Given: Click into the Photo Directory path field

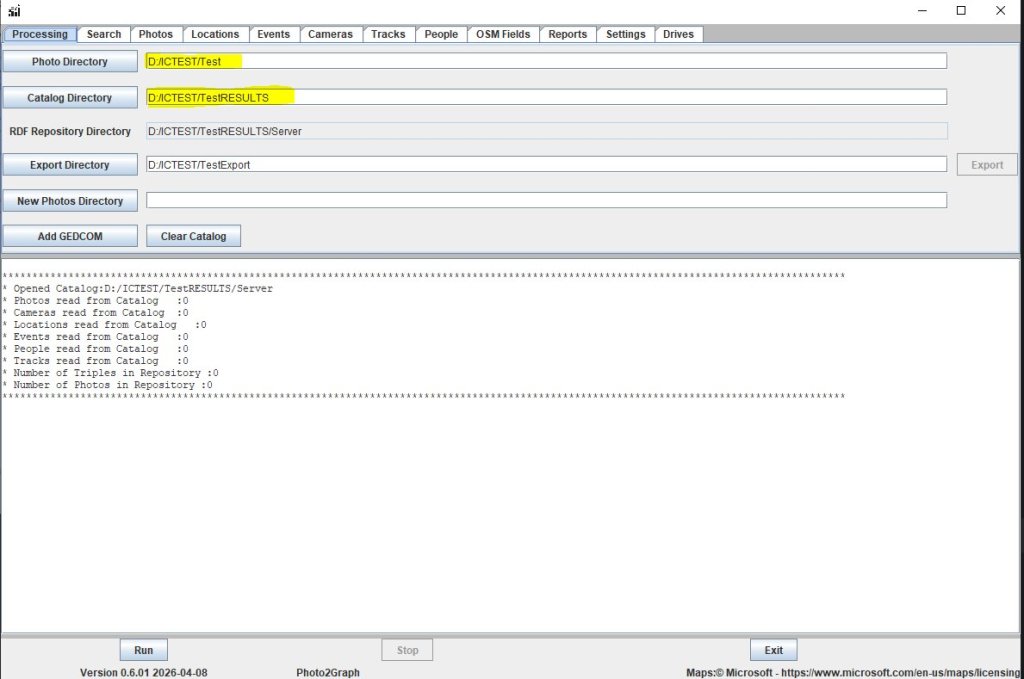Looking at the screenshot, I should (x=545, y=61).
